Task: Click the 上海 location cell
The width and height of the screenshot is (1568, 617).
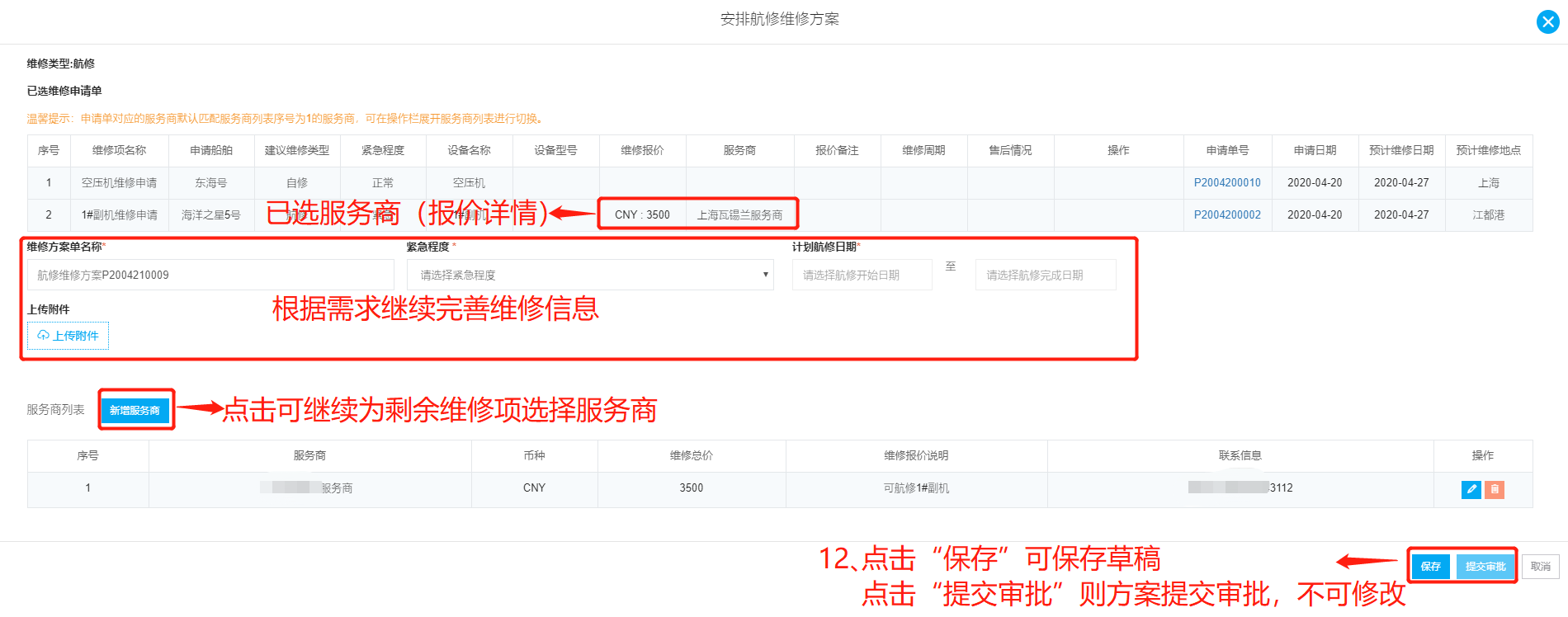Action: (1489, 183)
